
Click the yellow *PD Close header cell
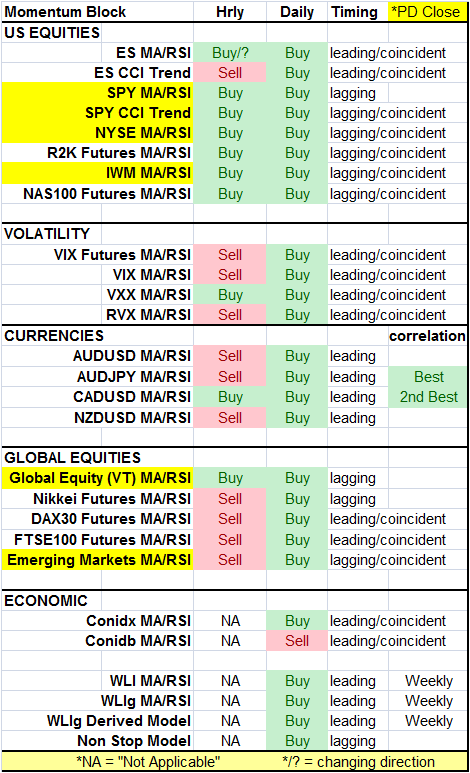click(427, 12)
